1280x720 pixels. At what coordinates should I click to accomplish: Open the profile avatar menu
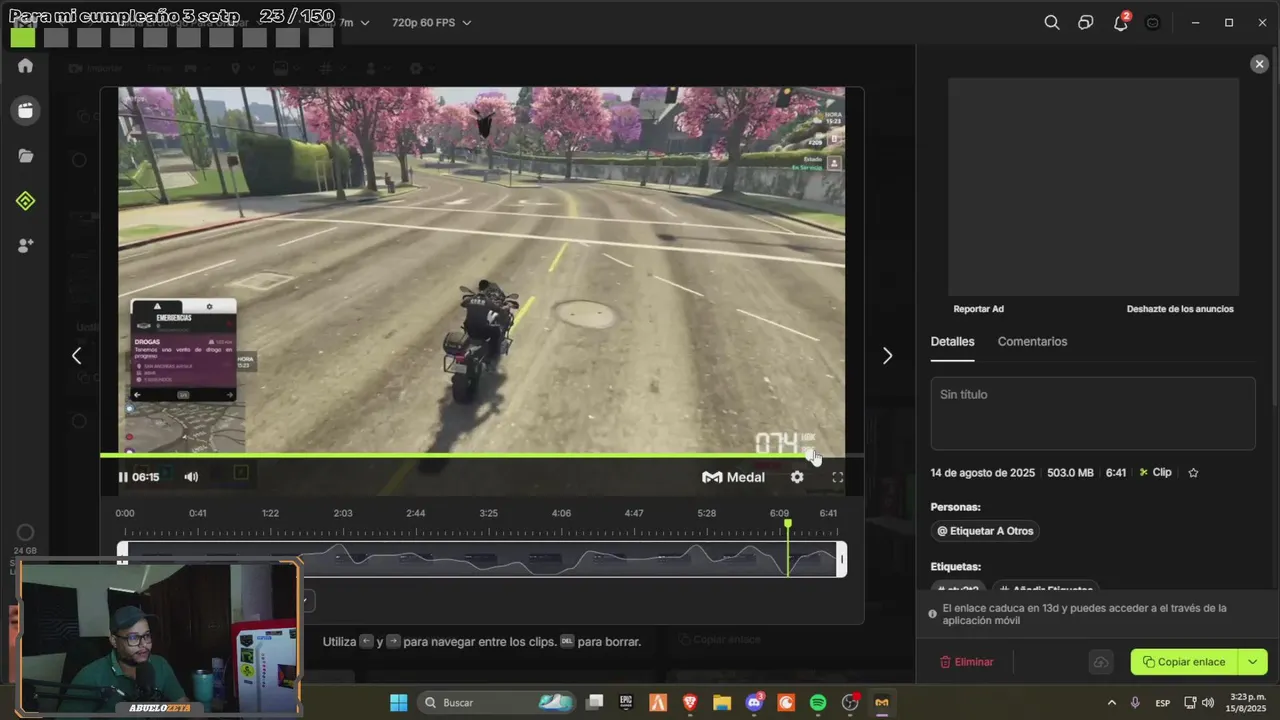[x=1153, y=22]
